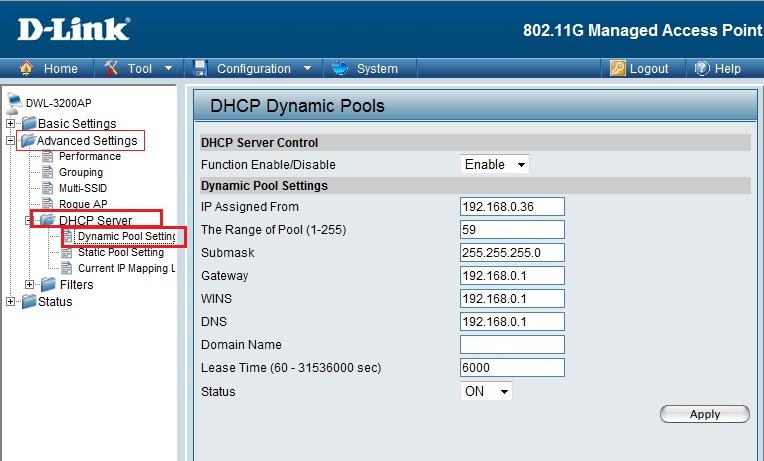Click the Basic Settings folder icon
Screen dimensions: 764x461
[x=29, y=123]
